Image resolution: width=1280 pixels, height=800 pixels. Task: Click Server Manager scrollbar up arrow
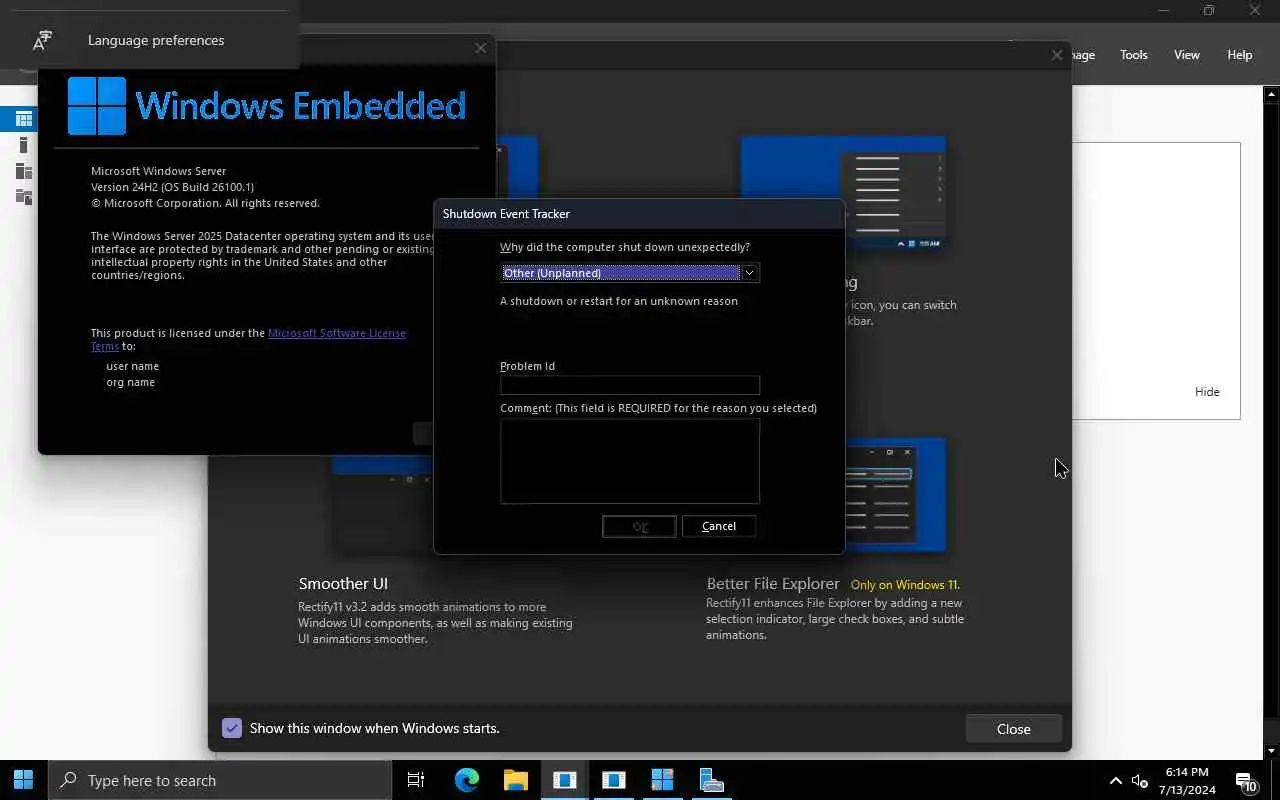1271,95
